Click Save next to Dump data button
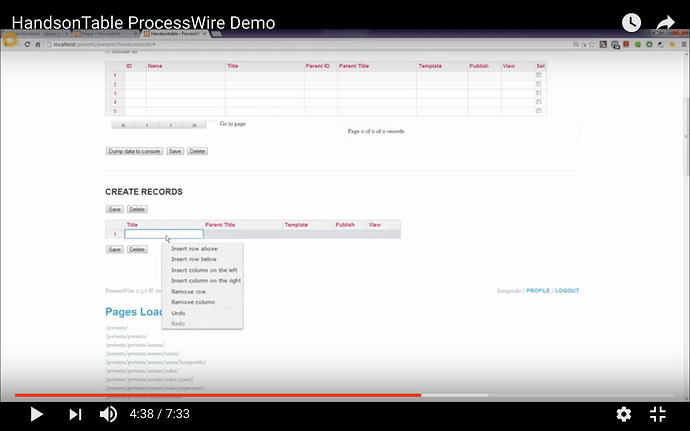The height and width of the screenshot is (431, 690). pyautogui.click(x=175, y=151)
